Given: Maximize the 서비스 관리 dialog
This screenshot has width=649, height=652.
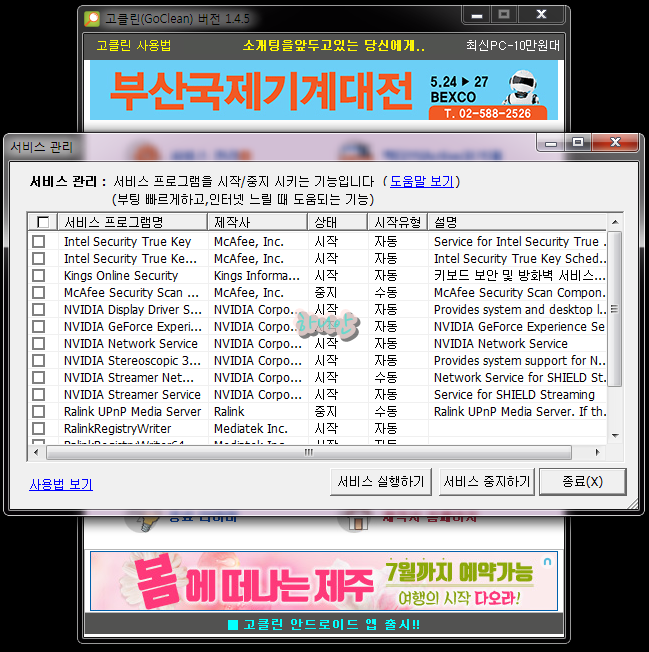Looking at the screenshot, I should [578, 143].
